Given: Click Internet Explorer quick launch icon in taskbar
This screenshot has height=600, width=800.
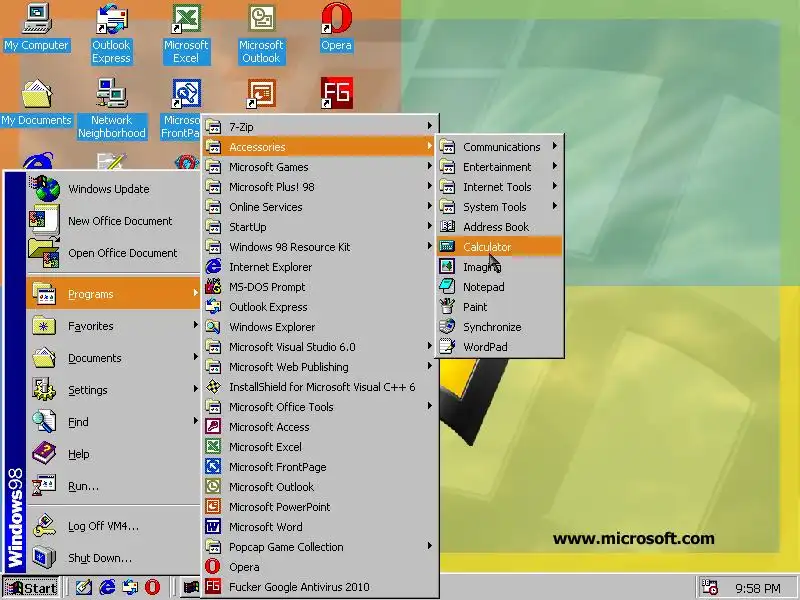Looking at the screenshot, I should point(107,587).
